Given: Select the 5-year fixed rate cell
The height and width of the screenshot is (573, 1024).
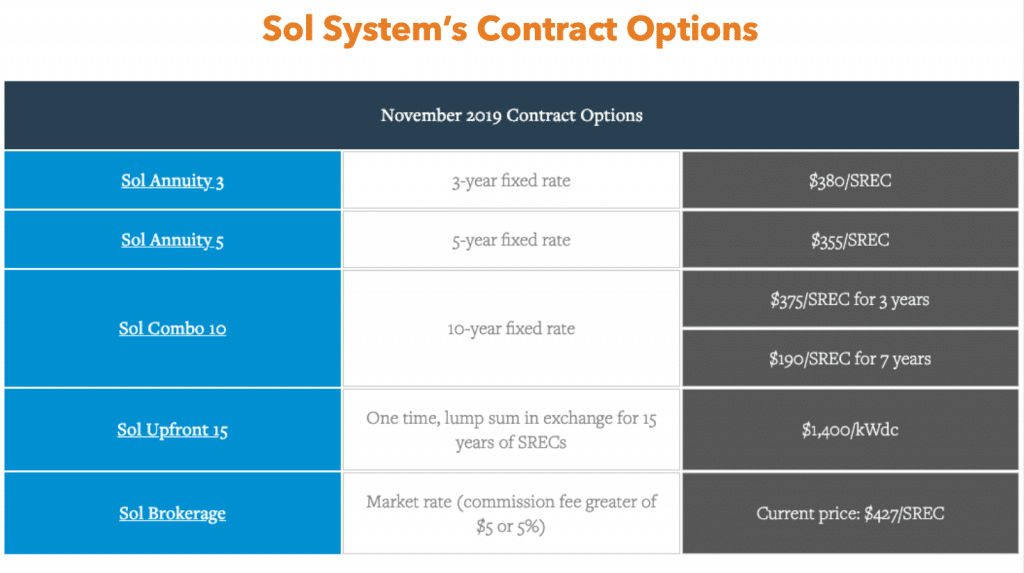Looking at the screenshot, I should [x=511, y=240].
